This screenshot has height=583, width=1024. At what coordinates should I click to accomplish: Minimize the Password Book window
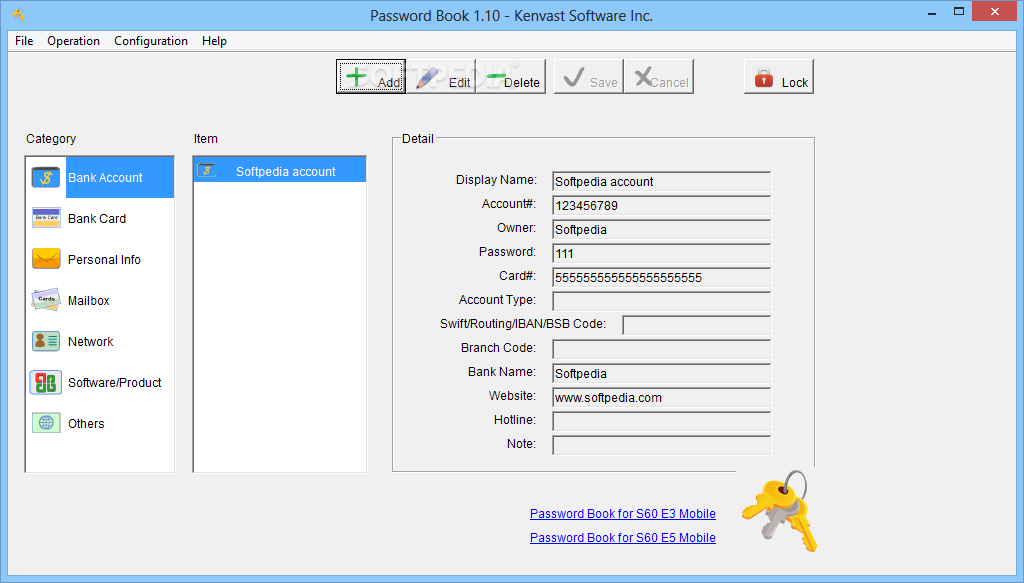click(x=932, y=12)
